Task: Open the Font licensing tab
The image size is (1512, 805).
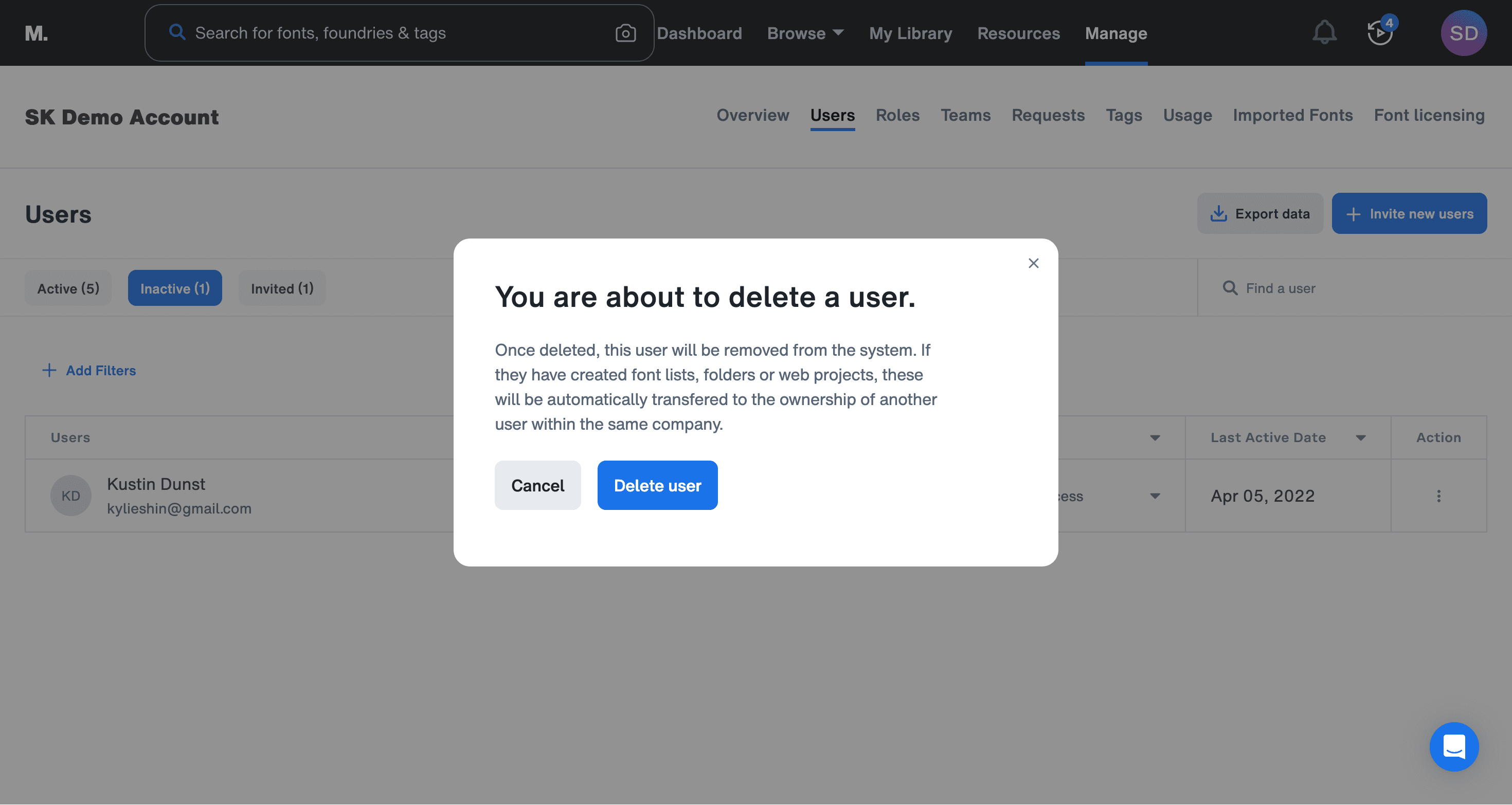Action: point(1429,116)
